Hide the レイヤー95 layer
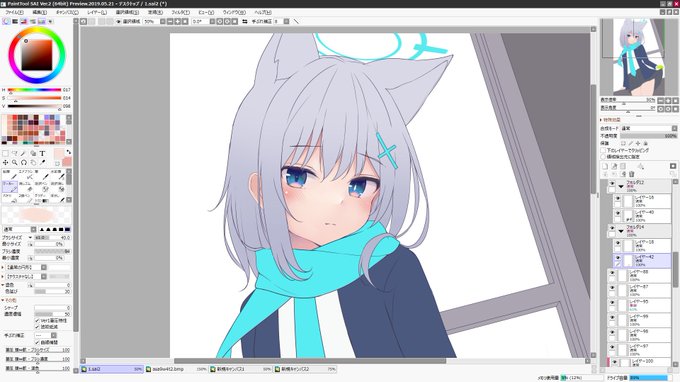This screenshot has height=382, width=680. click(x=612, y=303)
